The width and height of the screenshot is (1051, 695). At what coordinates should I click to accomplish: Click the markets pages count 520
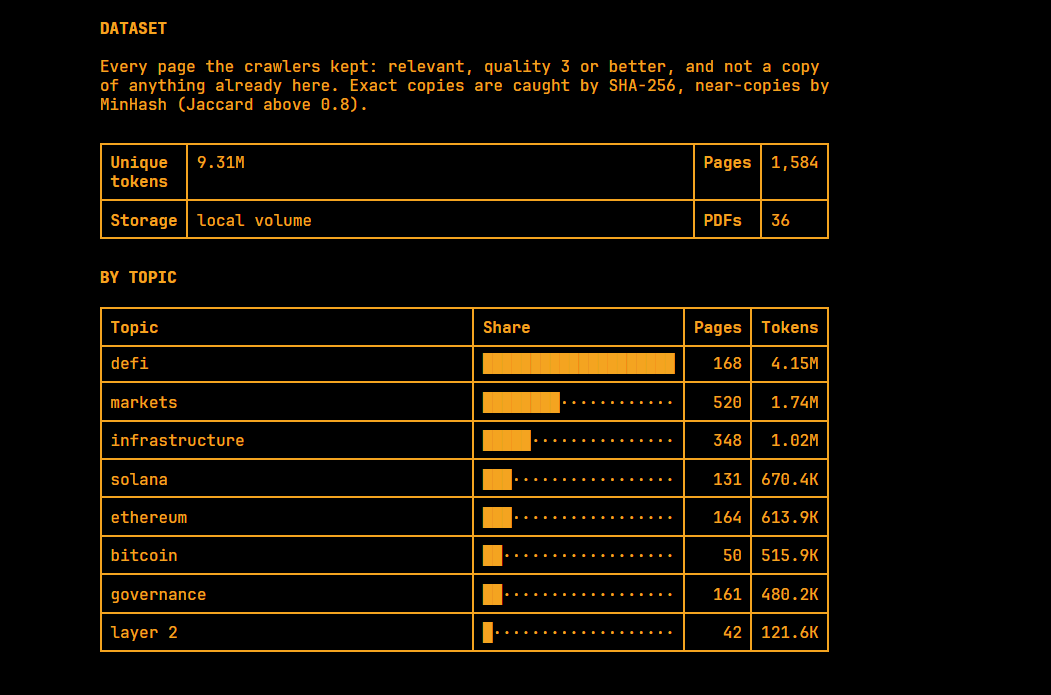(727, 402)
